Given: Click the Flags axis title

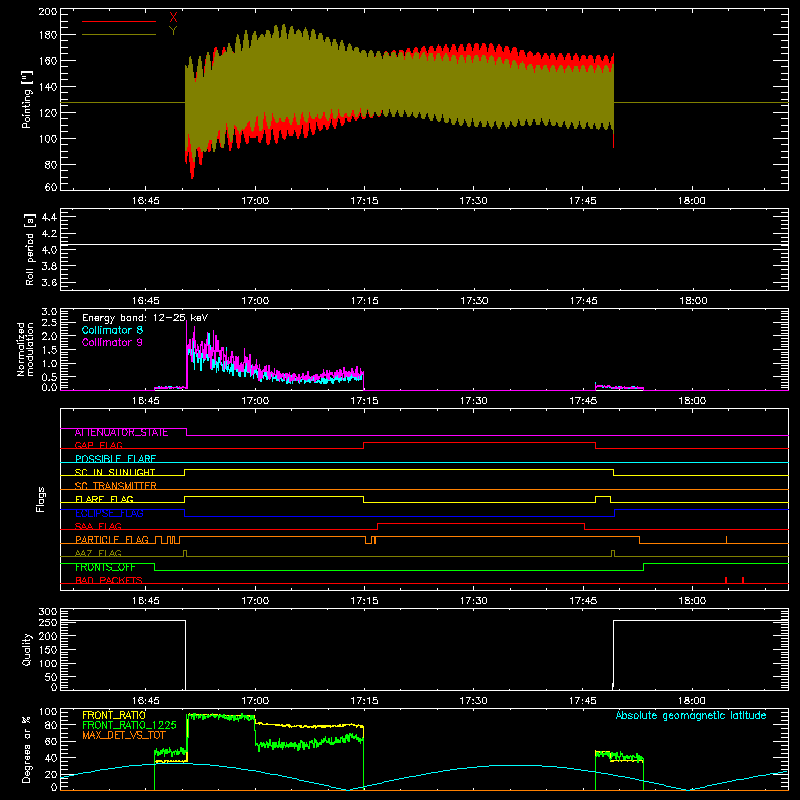Looking at the screenshot, I should pos(41,499).
